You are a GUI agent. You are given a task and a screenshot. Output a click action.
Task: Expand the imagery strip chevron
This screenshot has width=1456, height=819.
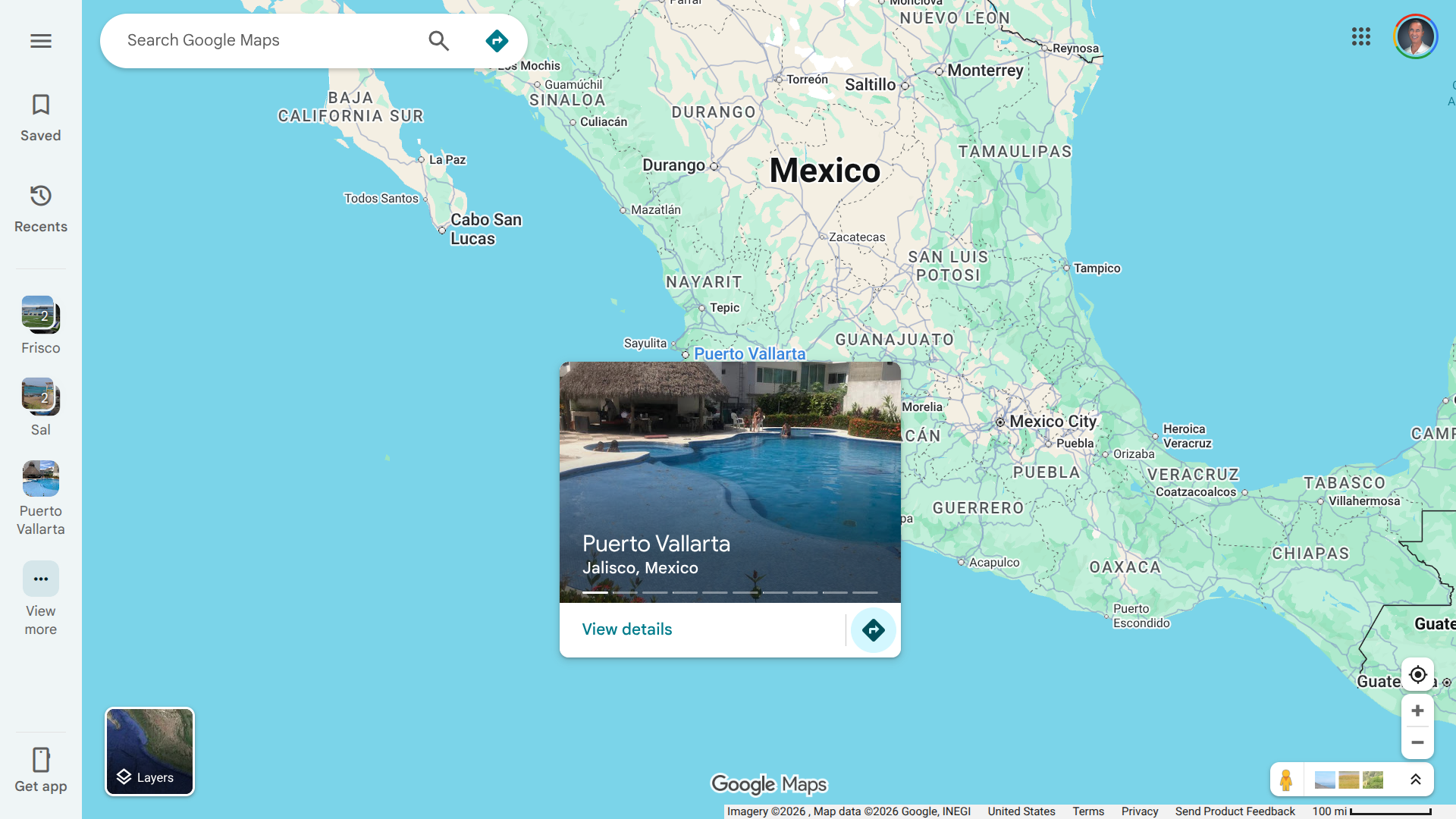click(1415, 780)
